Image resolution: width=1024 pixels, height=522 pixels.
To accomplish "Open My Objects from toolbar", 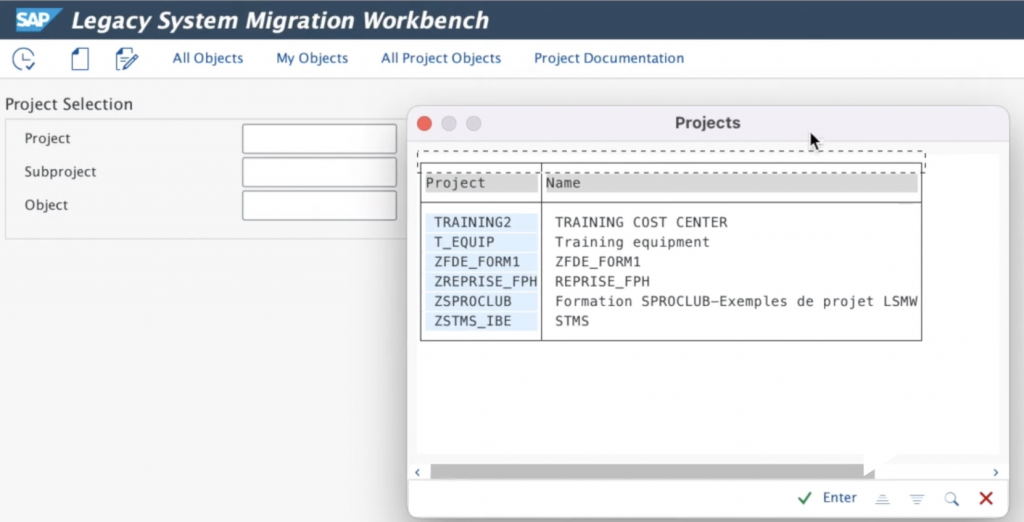I will pyautogui.click(x=312, y=58).
